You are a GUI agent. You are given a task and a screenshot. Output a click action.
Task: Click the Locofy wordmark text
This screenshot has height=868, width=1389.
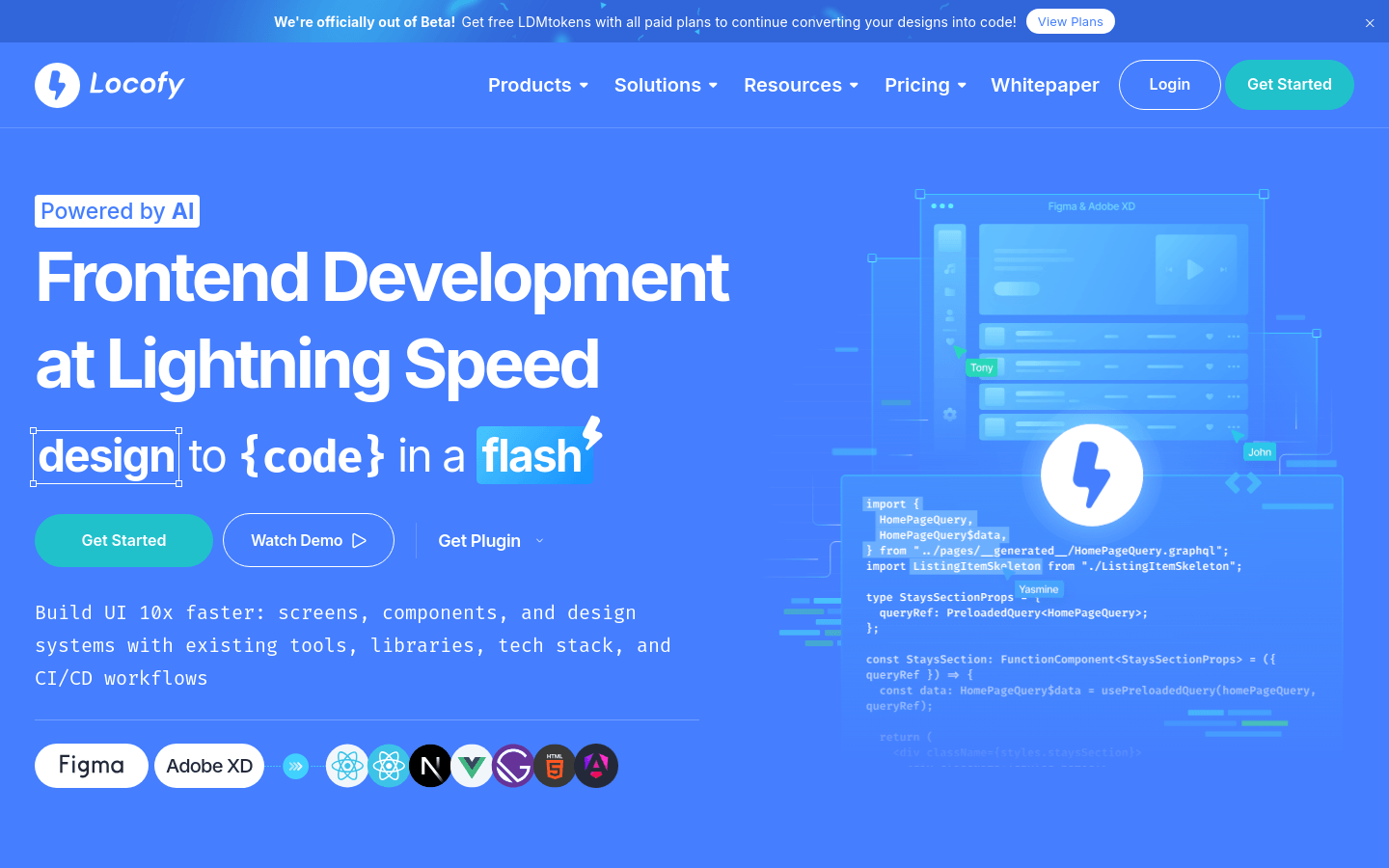coord(137,84)
